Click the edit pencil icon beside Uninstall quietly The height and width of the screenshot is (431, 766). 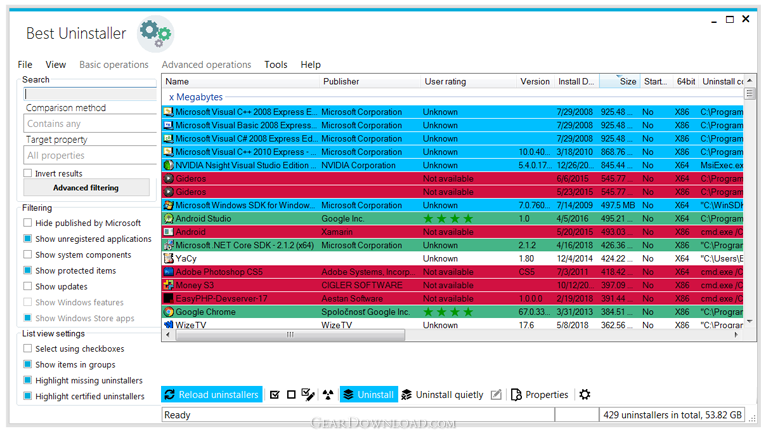point(496,394)
